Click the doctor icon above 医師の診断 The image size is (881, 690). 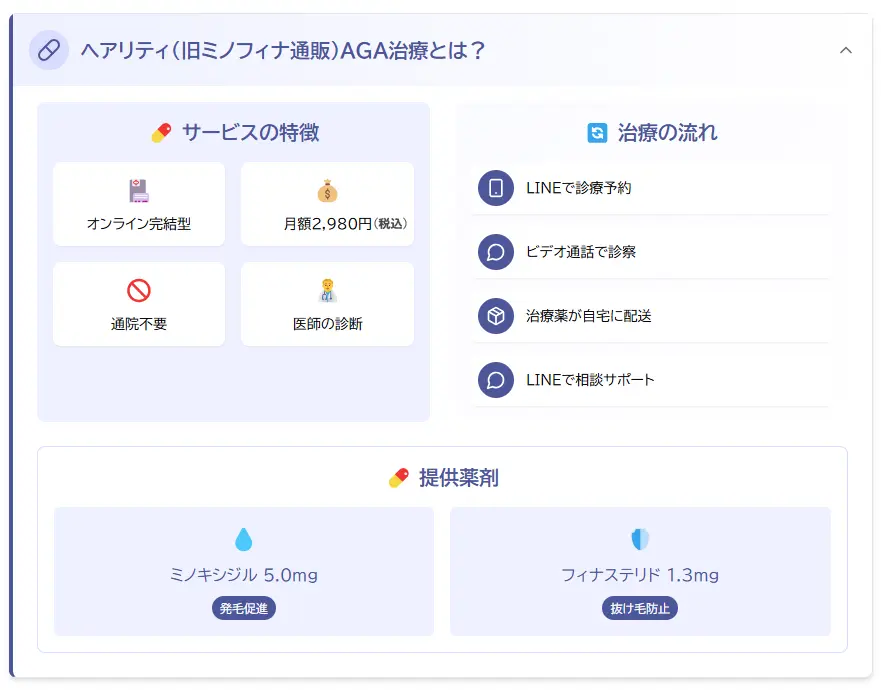click(328, 290)
